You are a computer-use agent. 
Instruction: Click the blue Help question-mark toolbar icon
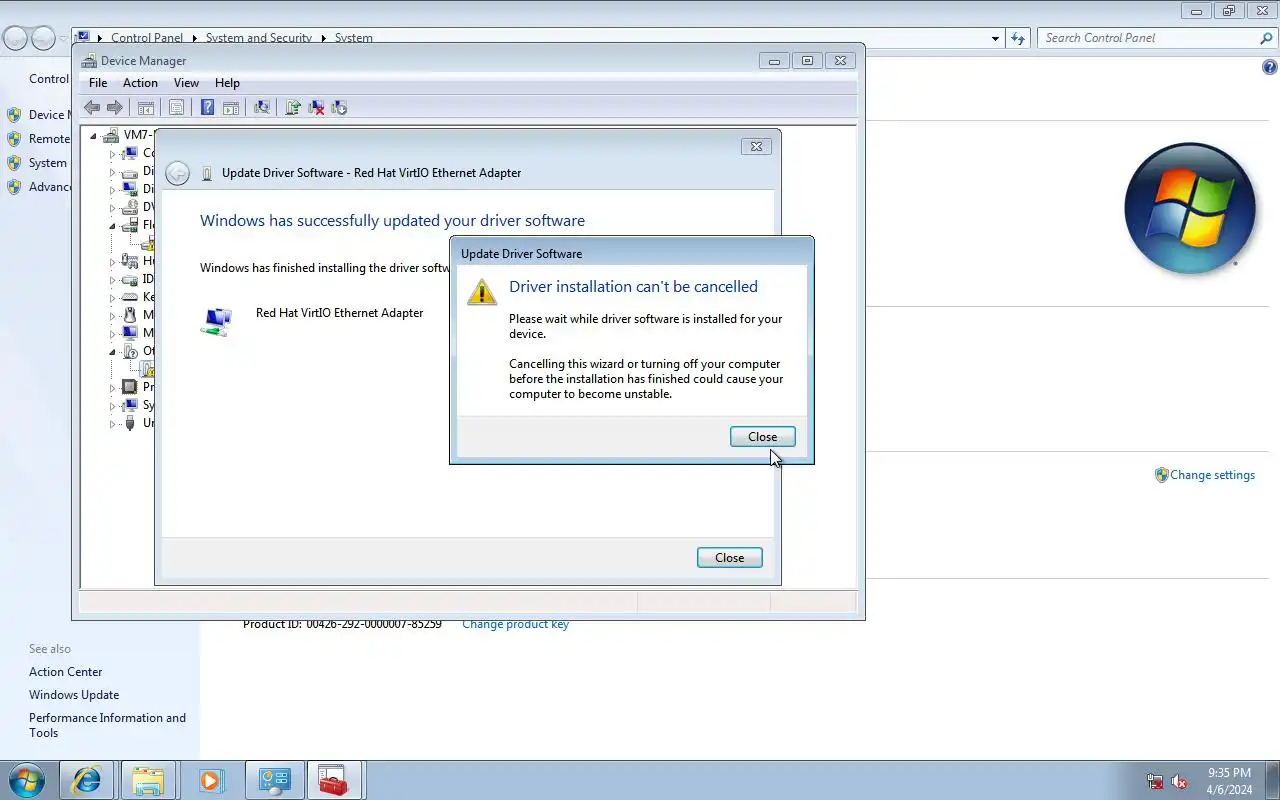(207, 107)
